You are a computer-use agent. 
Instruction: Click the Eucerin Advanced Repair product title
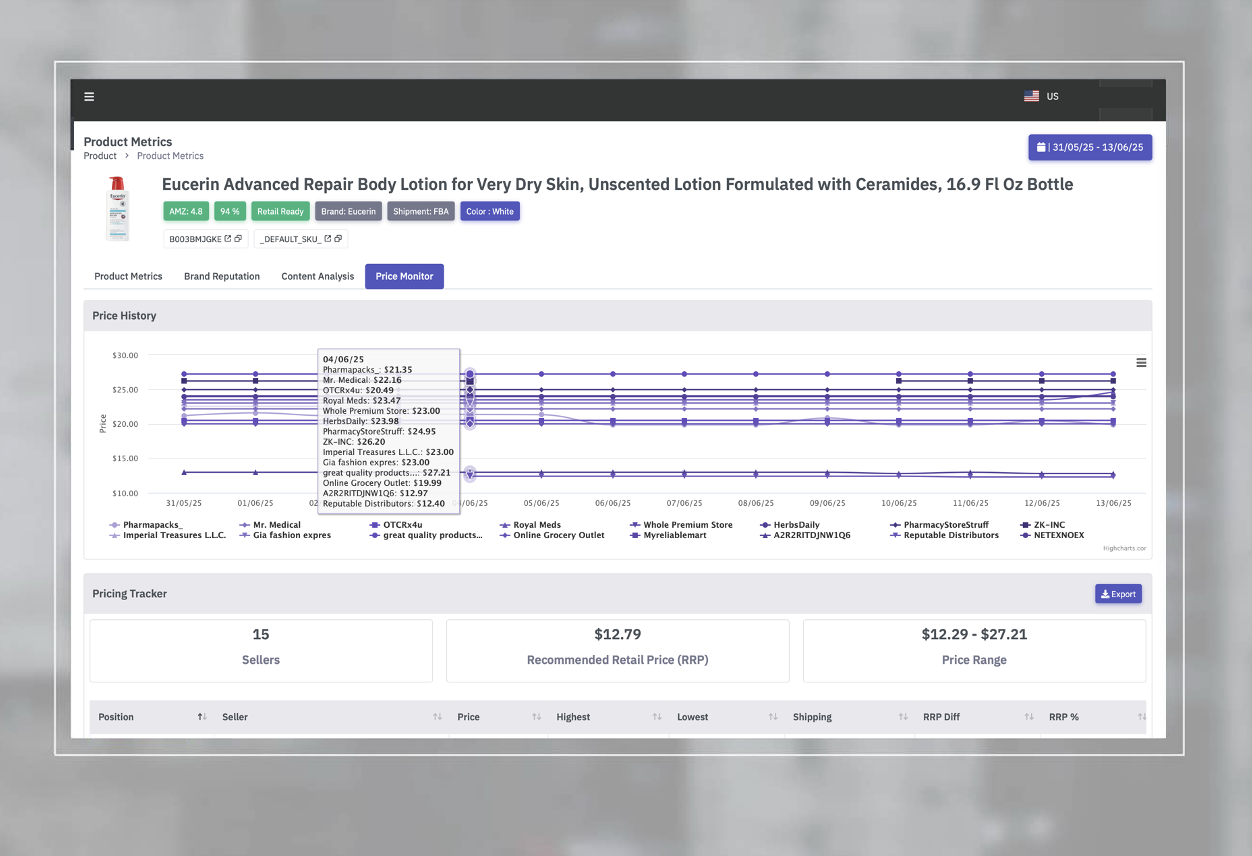[x=618, y=185]
